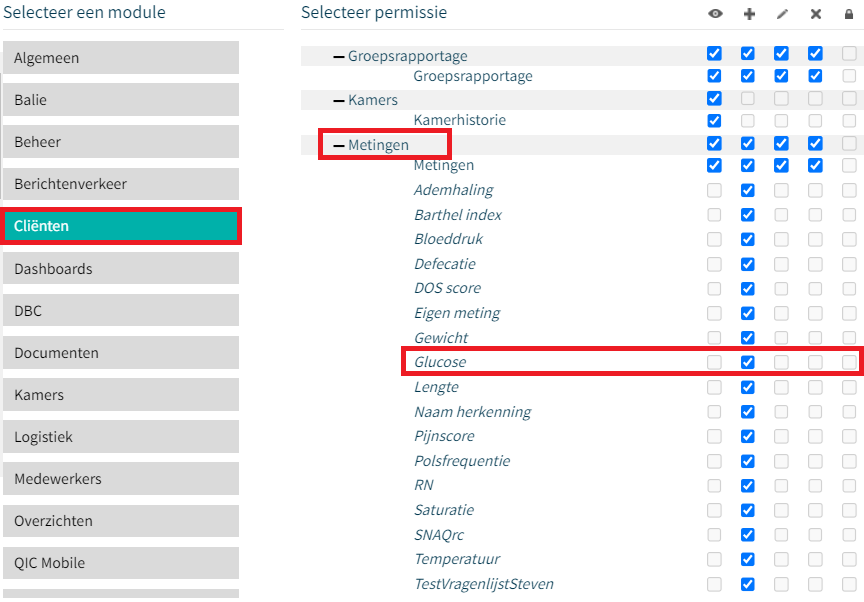The height and width of the screenshot is (602, 864).
Task: Click the Saturatie permission row label
Action: pyautogui.click(x=444, y=510)
